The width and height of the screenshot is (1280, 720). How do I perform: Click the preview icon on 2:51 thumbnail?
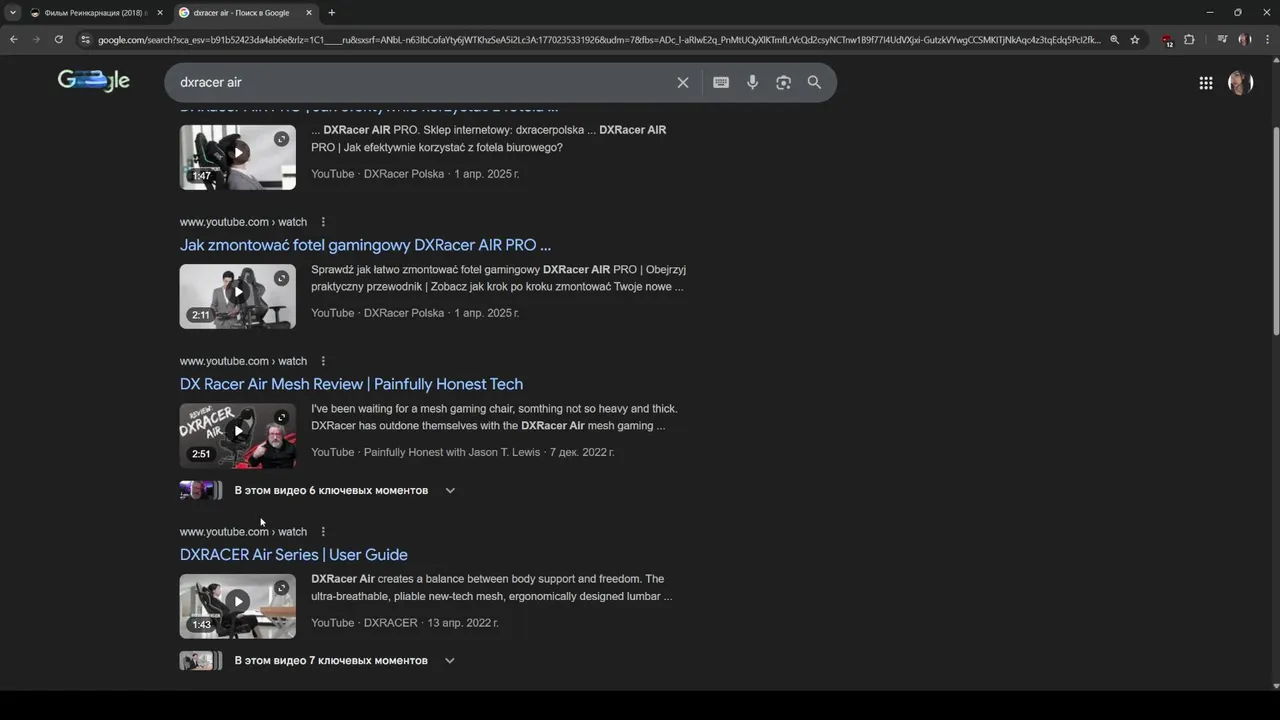[282, 417]
